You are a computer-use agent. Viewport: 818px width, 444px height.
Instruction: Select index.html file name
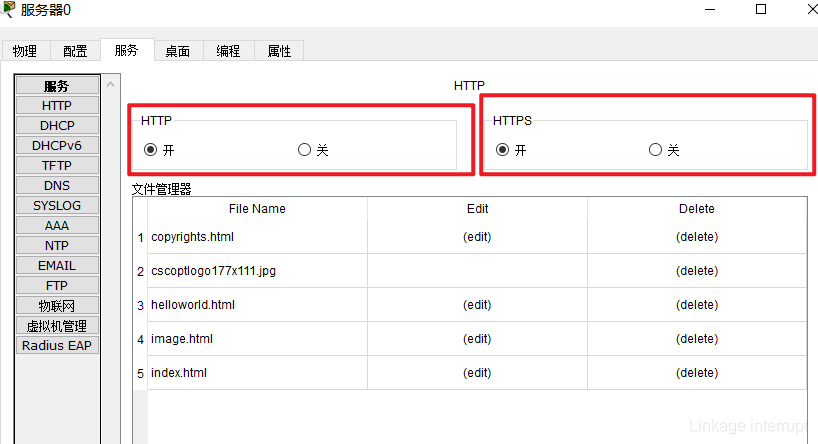point(179,373)
